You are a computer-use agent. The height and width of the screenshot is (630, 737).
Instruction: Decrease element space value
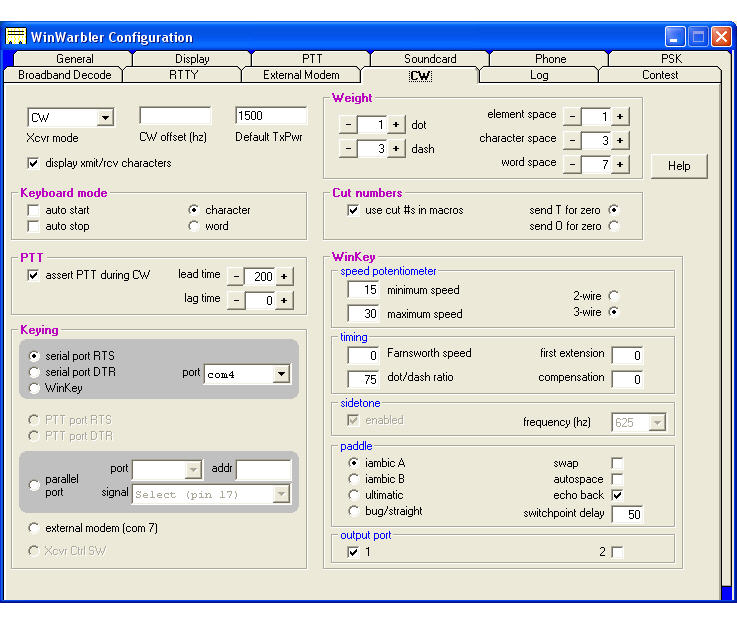click(572, 116)
